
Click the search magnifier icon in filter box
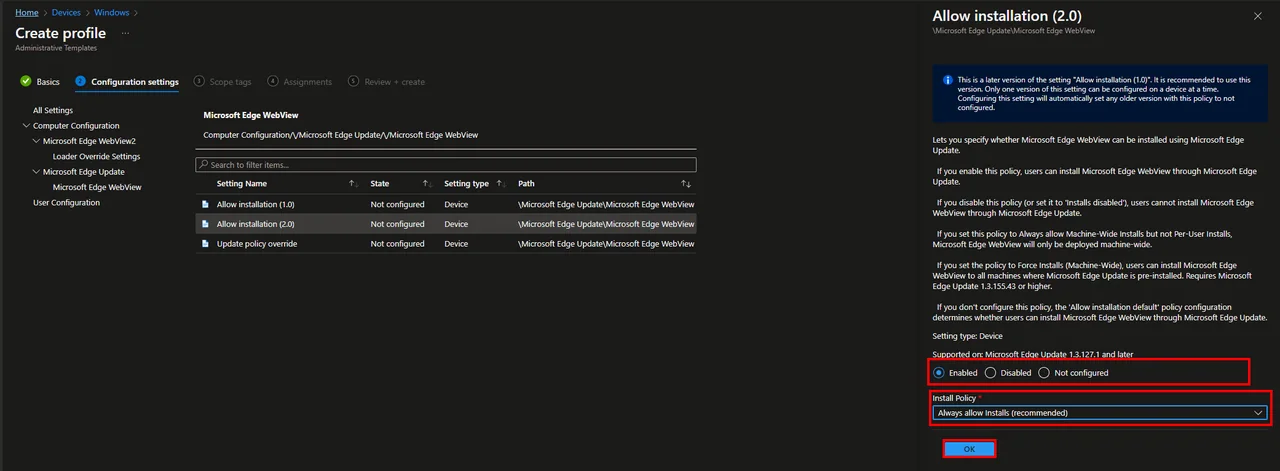tap(204, 164)
